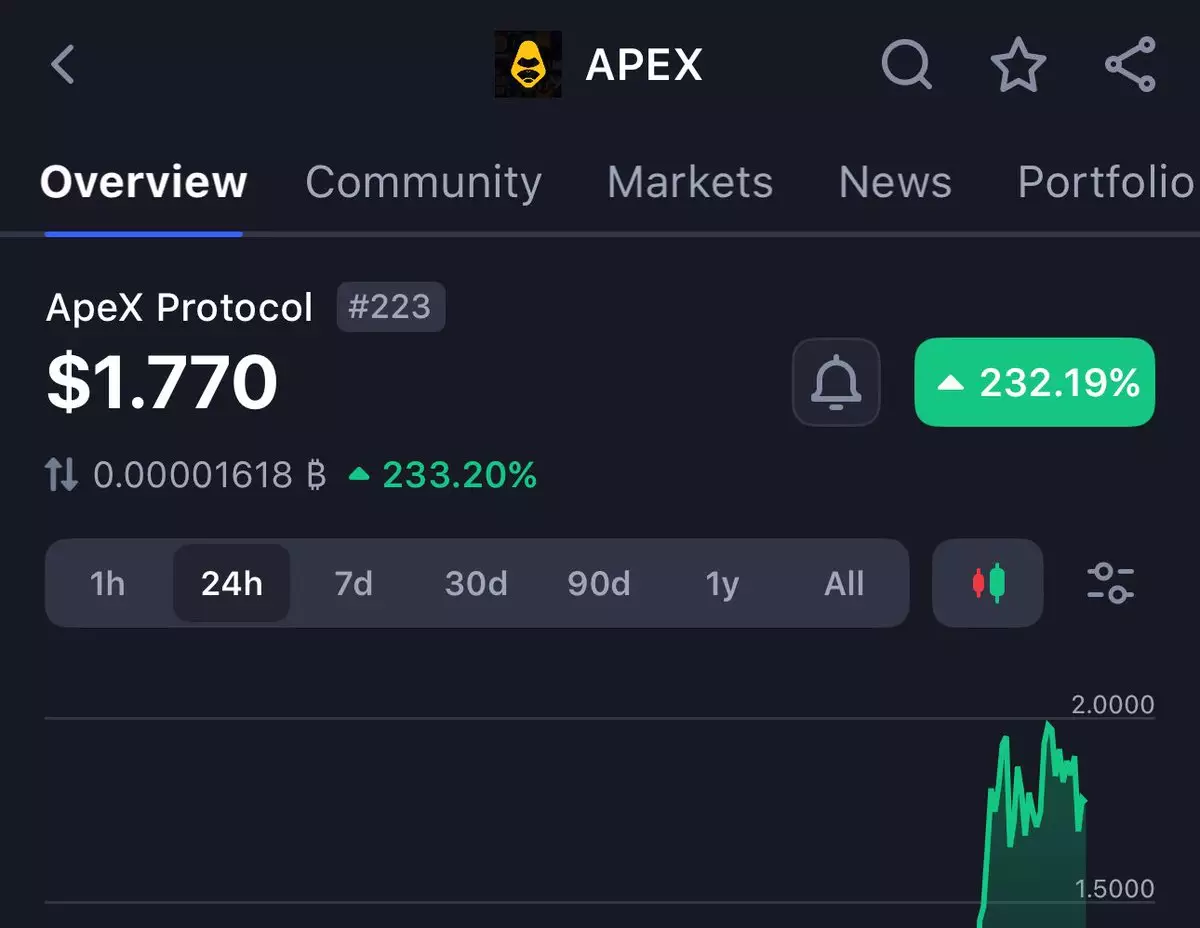Swap price currency with arrows icon

[62, 475]
